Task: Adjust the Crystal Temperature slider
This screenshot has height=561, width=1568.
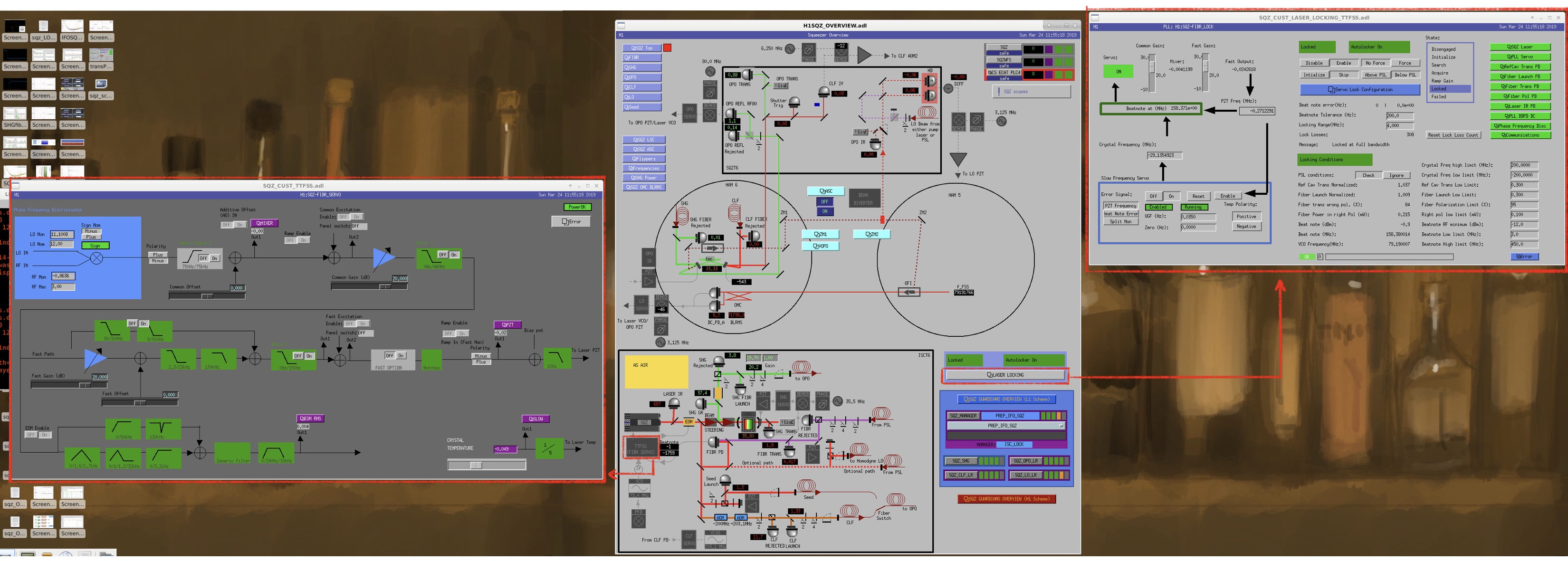Action: coord(487,465)
